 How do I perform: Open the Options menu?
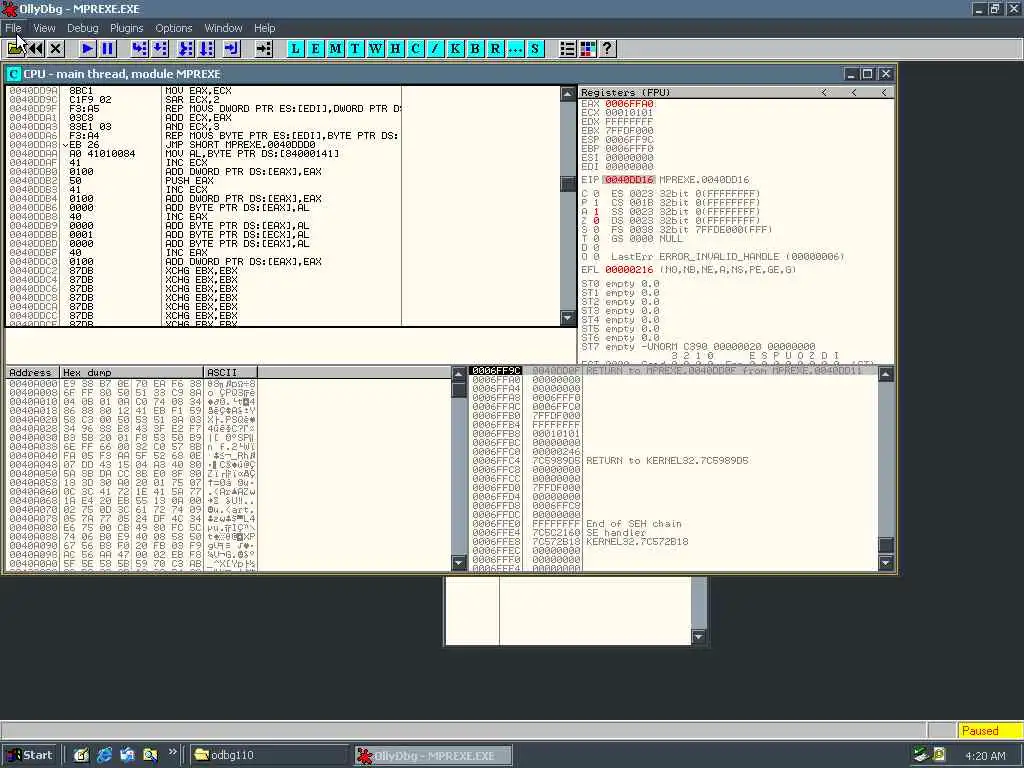coord(173,28)
